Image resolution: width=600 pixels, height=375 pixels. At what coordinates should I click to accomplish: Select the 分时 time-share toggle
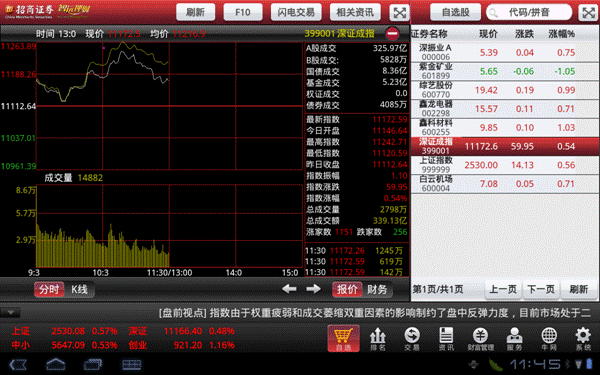pos(49,289)
